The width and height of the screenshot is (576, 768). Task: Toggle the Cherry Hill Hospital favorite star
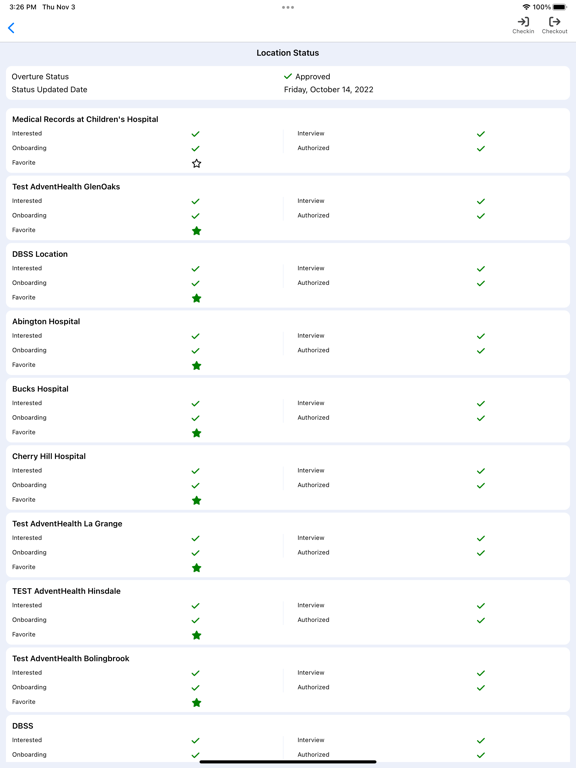pyautogui.click(x=196, y=501)
